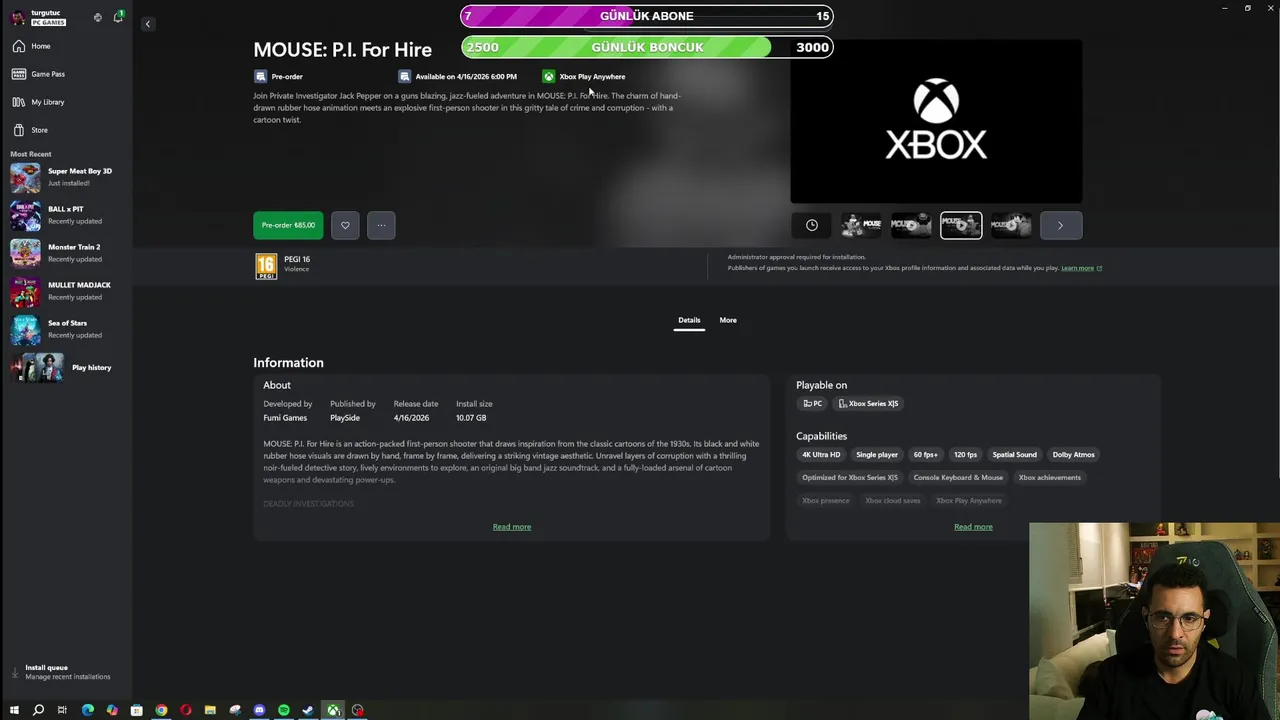Click the Pre-order $85.00 button
The width and height of the screenshot is (1280, 720).
[288, 225]
